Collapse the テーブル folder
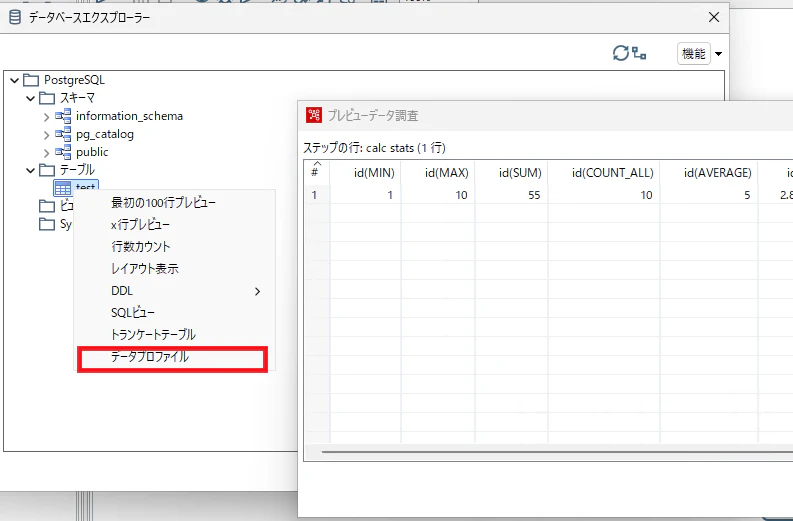793x521 pixels. [x=30, y=170]
